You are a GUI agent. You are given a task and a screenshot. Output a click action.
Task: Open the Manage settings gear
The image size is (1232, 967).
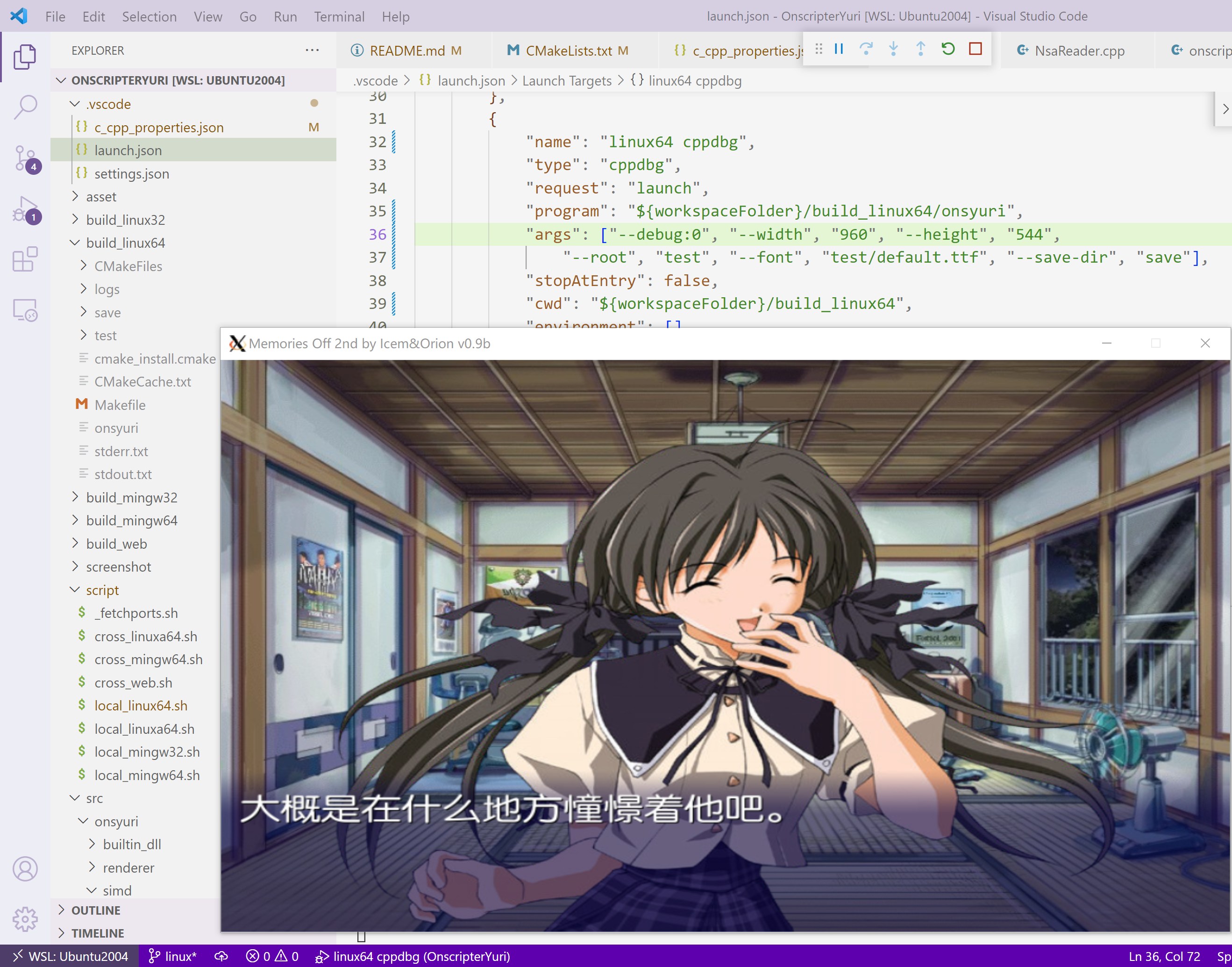25,919
